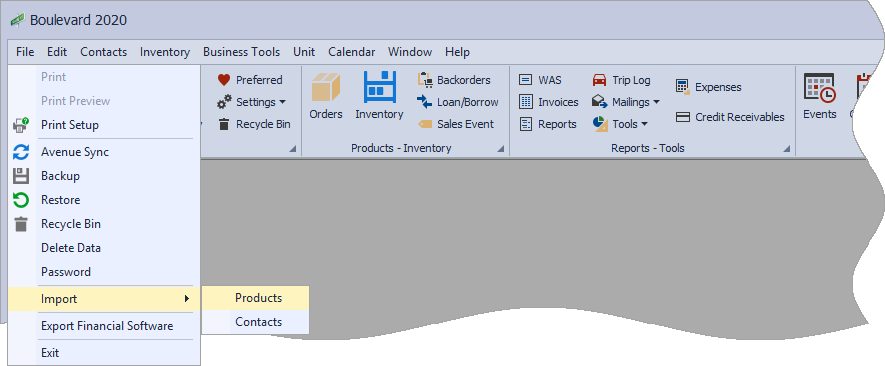
Task: Open the Inventory shelf icon
Action: pyautogui.click(x=379, y=86)
